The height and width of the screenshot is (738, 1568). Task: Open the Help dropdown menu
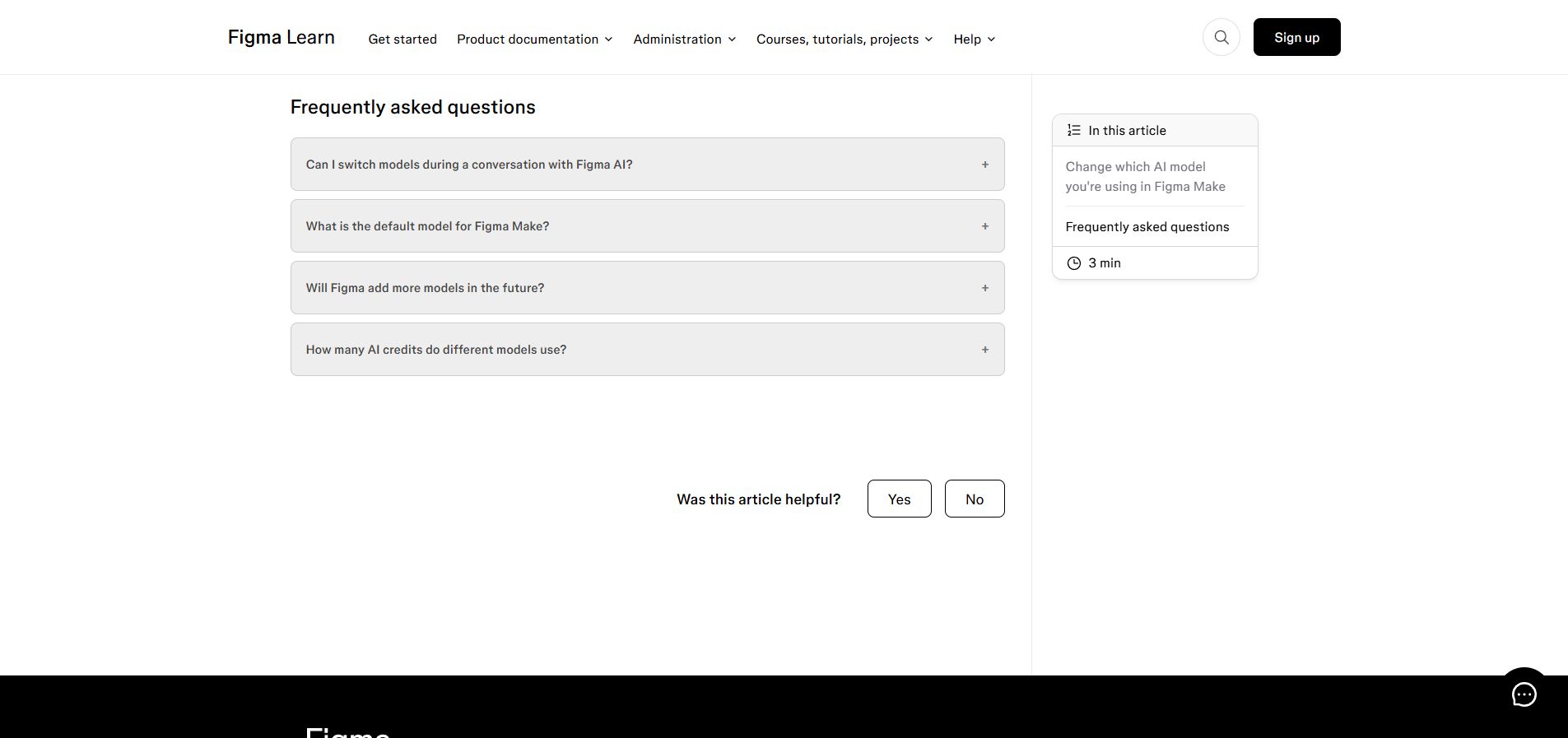pyautogui.click(x=975, y=39)
